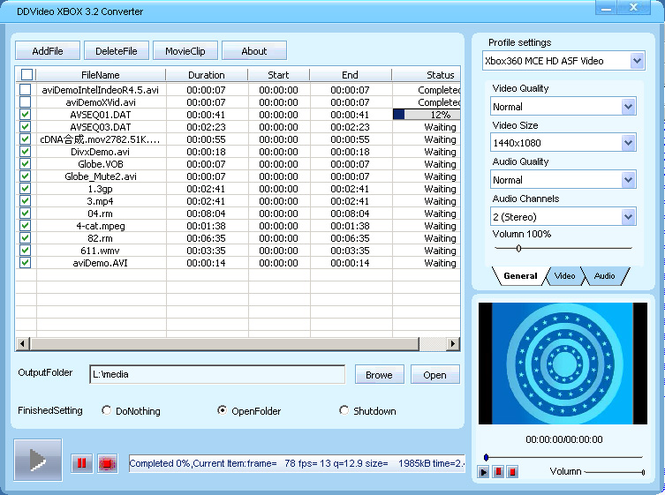The height and width of the screenshot is (495, 665).
Task: Click the preview video thumbnail
Action: (563, 363)
